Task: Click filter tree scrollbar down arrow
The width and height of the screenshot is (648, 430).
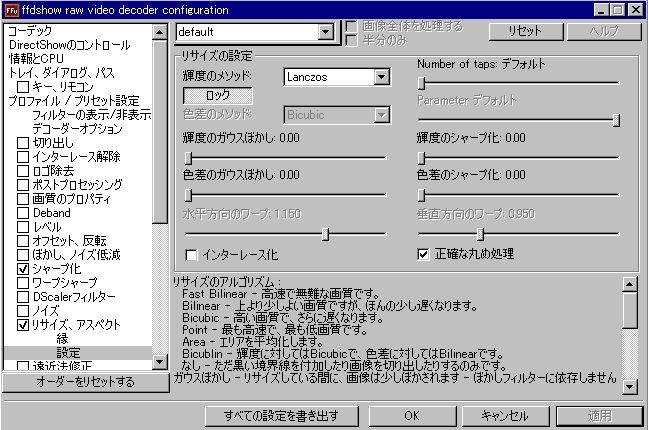Action: pos(160,362)
